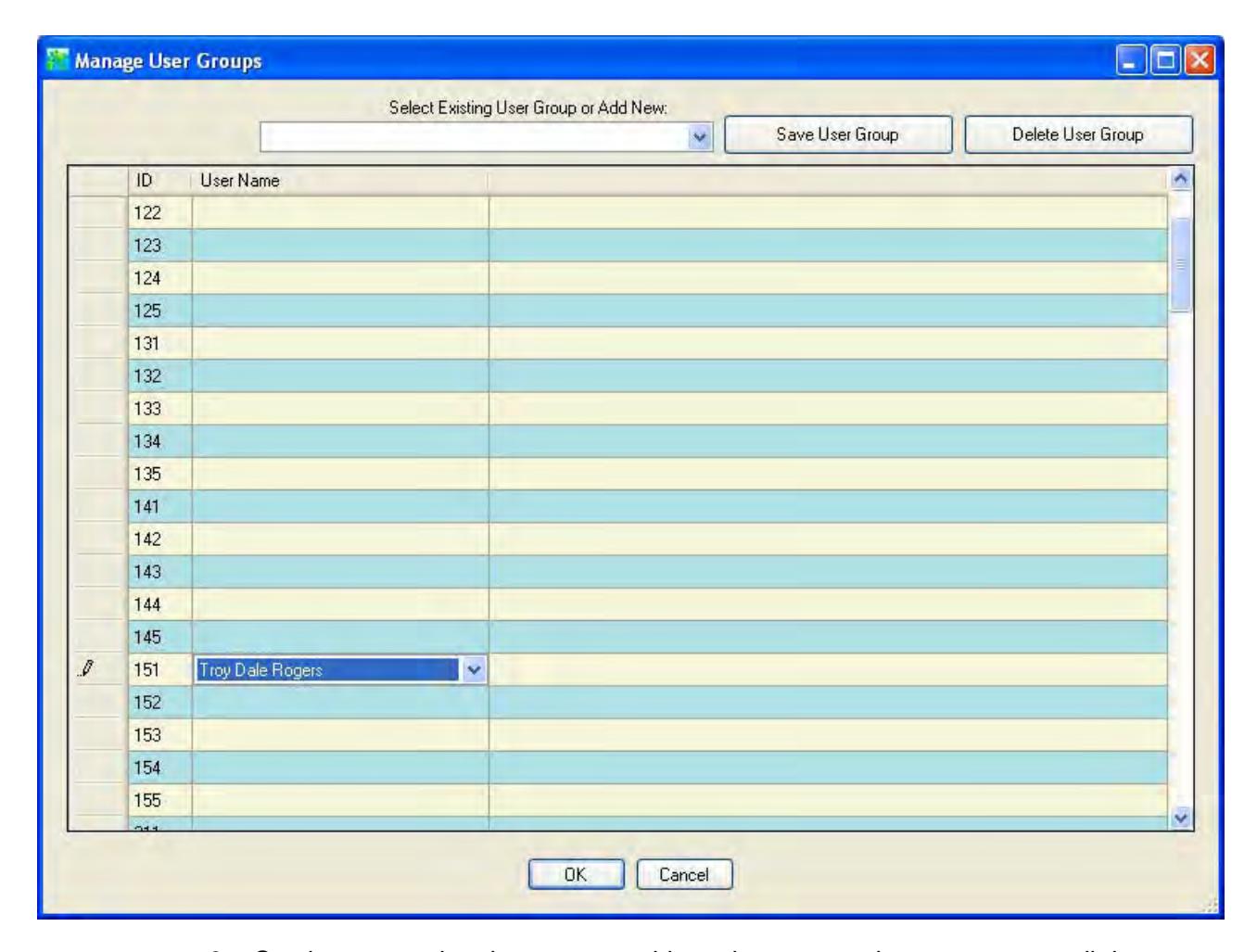Click the Manage User Groups title bar icon
The height and width of the screenshot is (952, 1257).
click(57, 60)
